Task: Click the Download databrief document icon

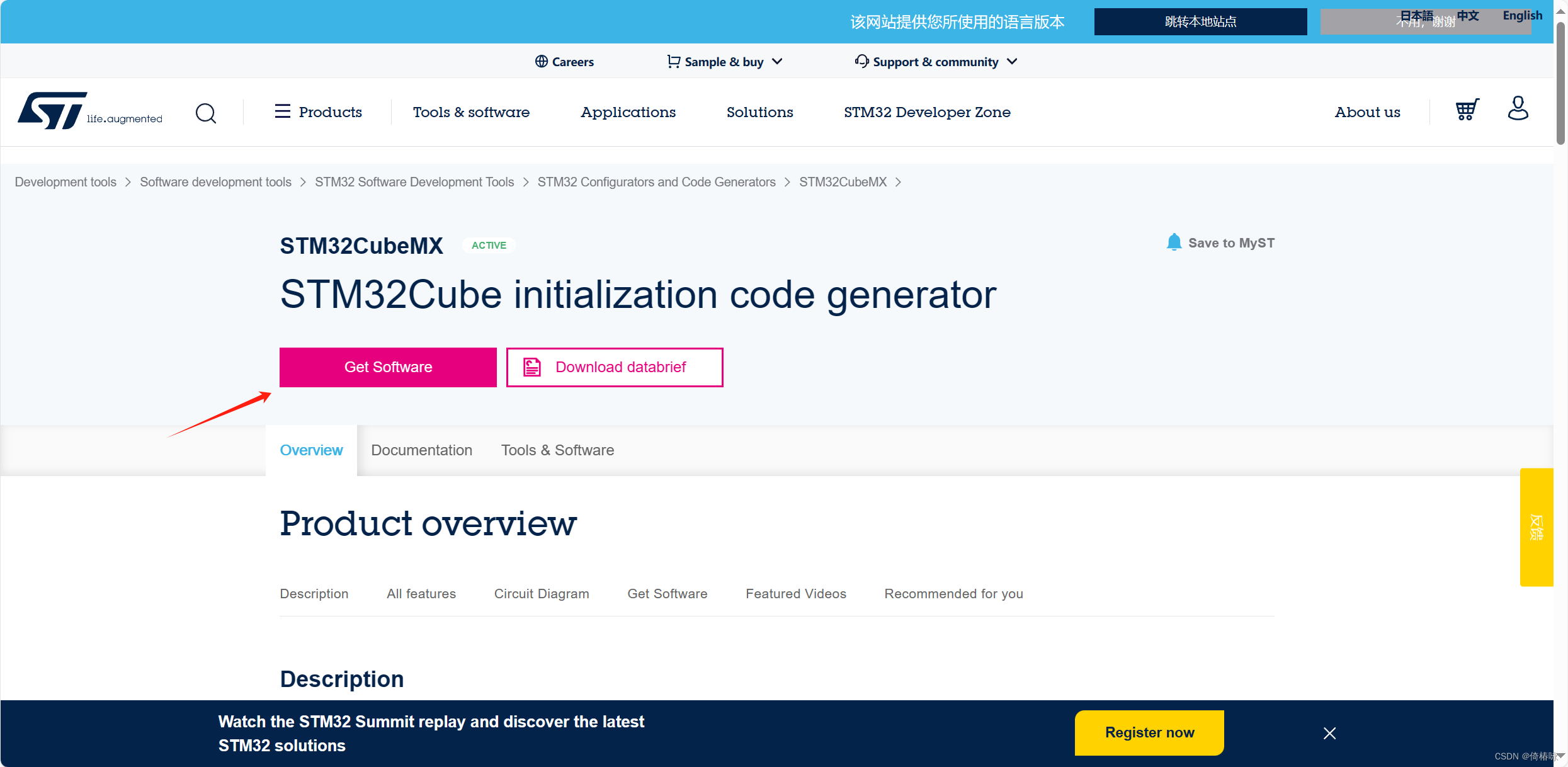Action: tap(532, 367)
